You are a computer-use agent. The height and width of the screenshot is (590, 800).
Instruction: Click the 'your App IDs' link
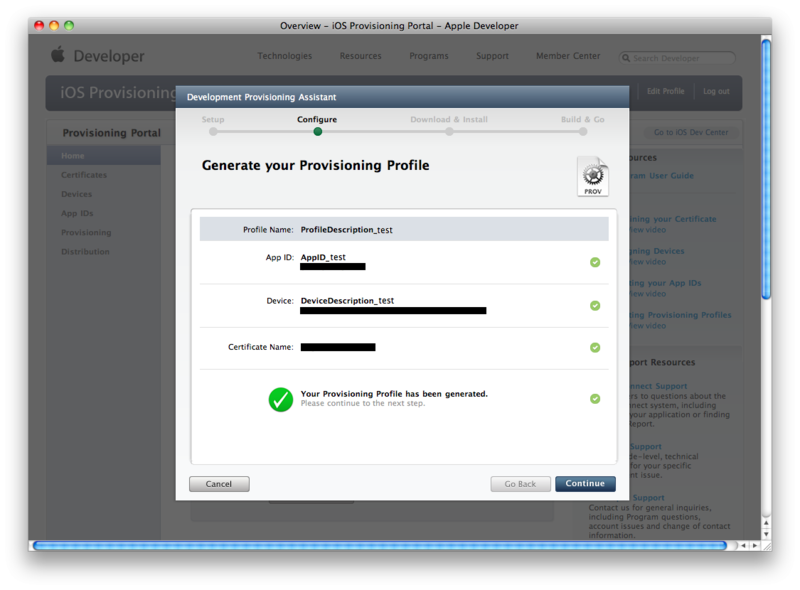tap(666, 283)
